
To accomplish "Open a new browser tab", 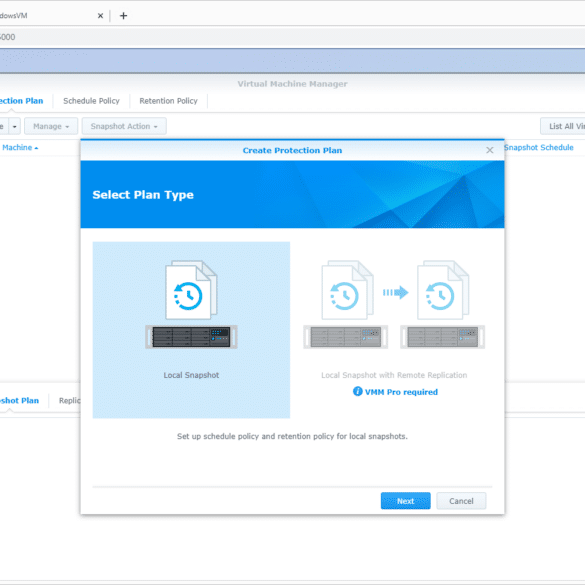I will point(123,16).
